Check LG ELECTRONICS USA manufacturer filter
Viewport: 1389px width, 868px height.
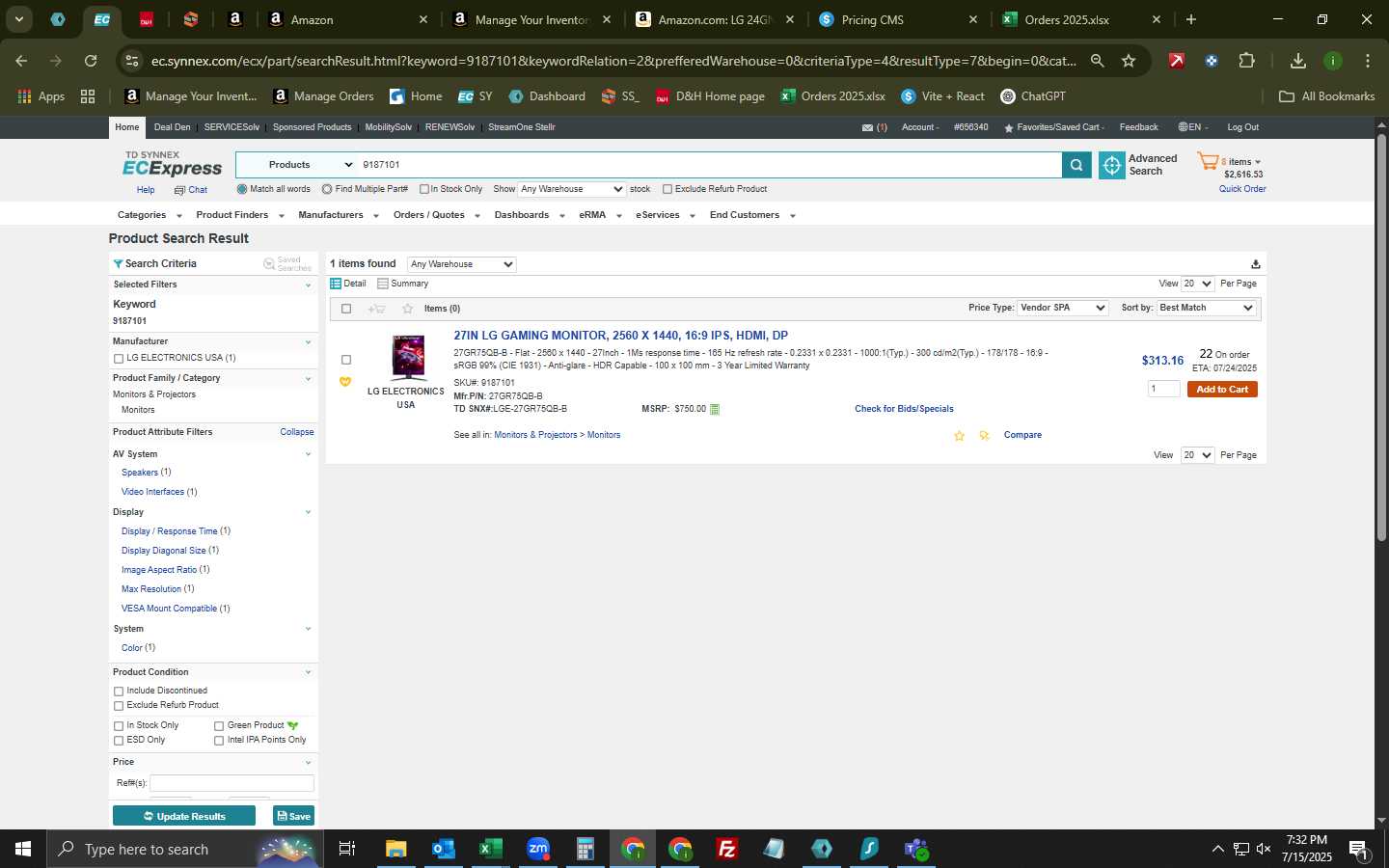[119, 359]
